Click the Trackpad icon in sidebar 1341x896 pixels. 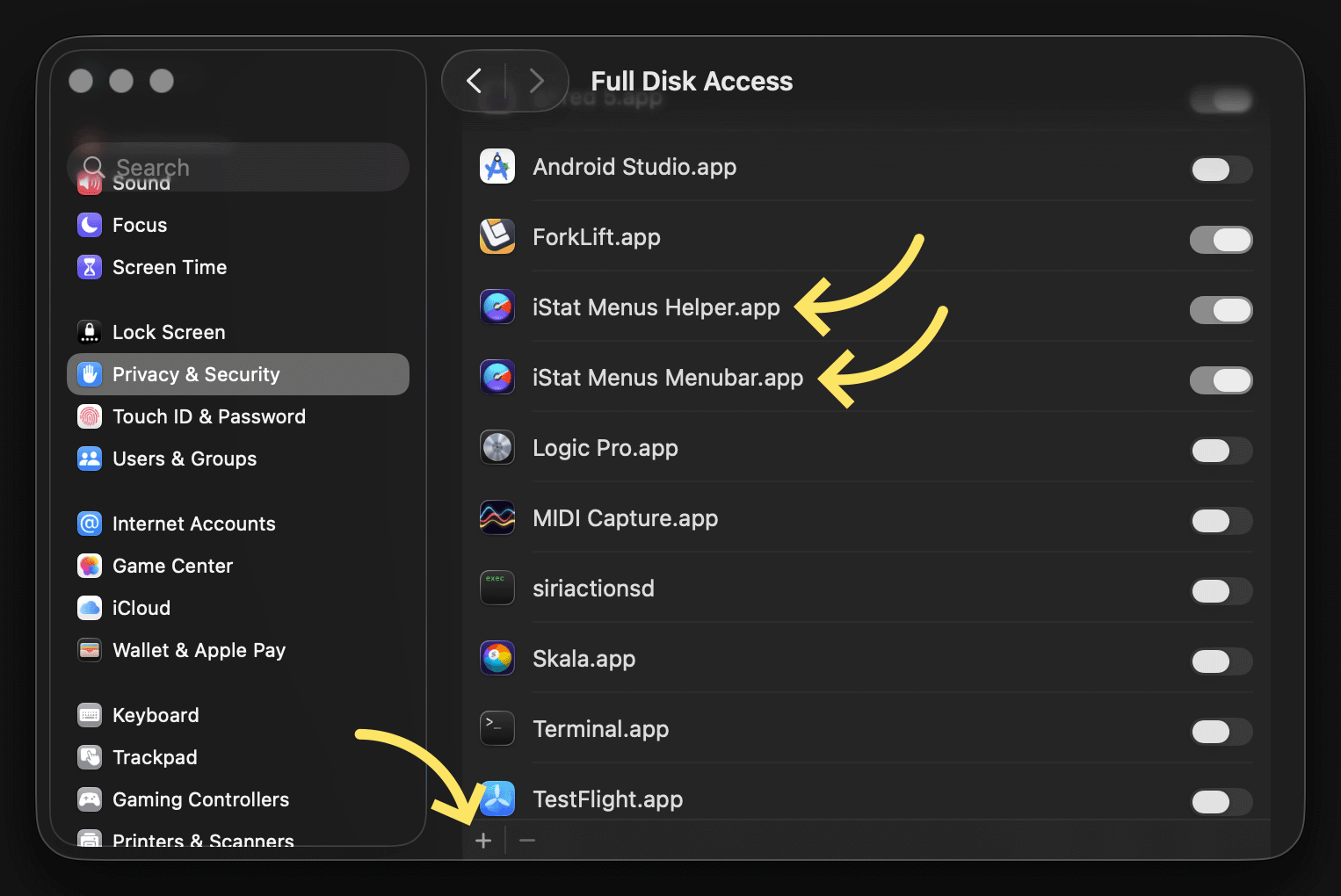(x=90, y=757)
